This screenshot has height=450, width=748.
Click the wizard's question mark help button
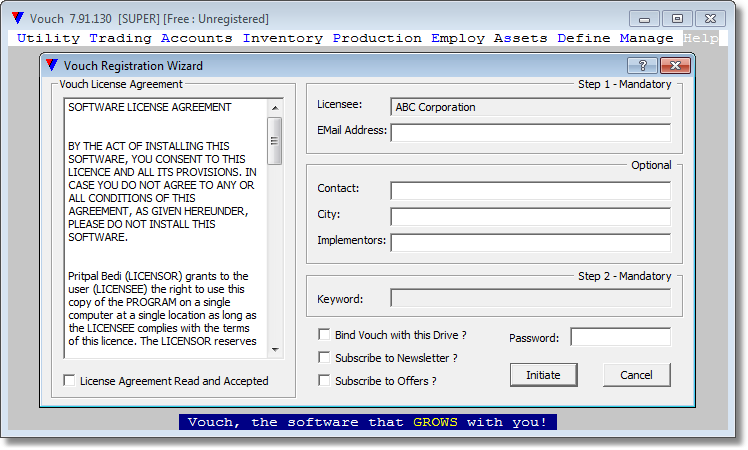pos(643,65)
